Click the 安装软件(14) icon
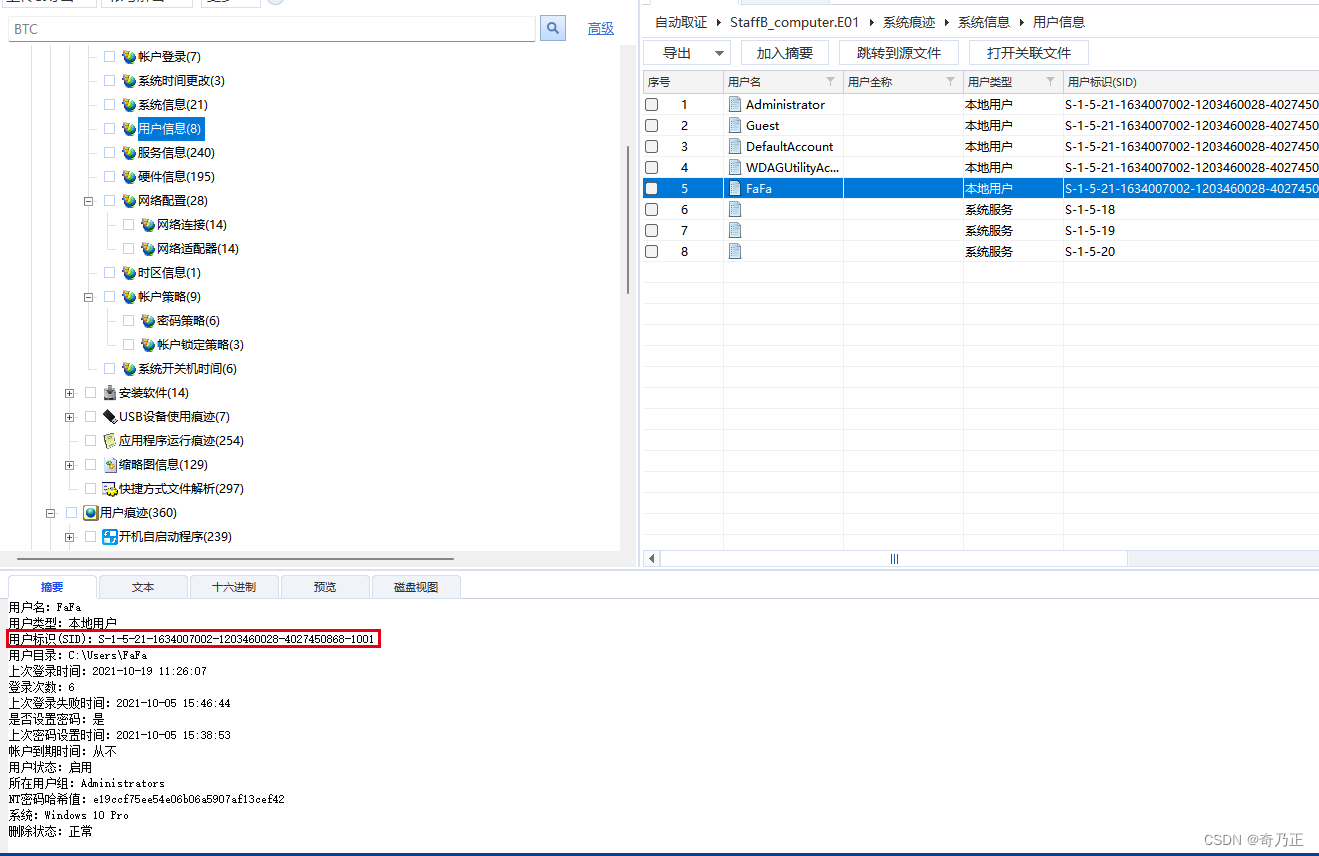Image resolution: width=1319 pixels, height=856 pixels. [110, 393]
